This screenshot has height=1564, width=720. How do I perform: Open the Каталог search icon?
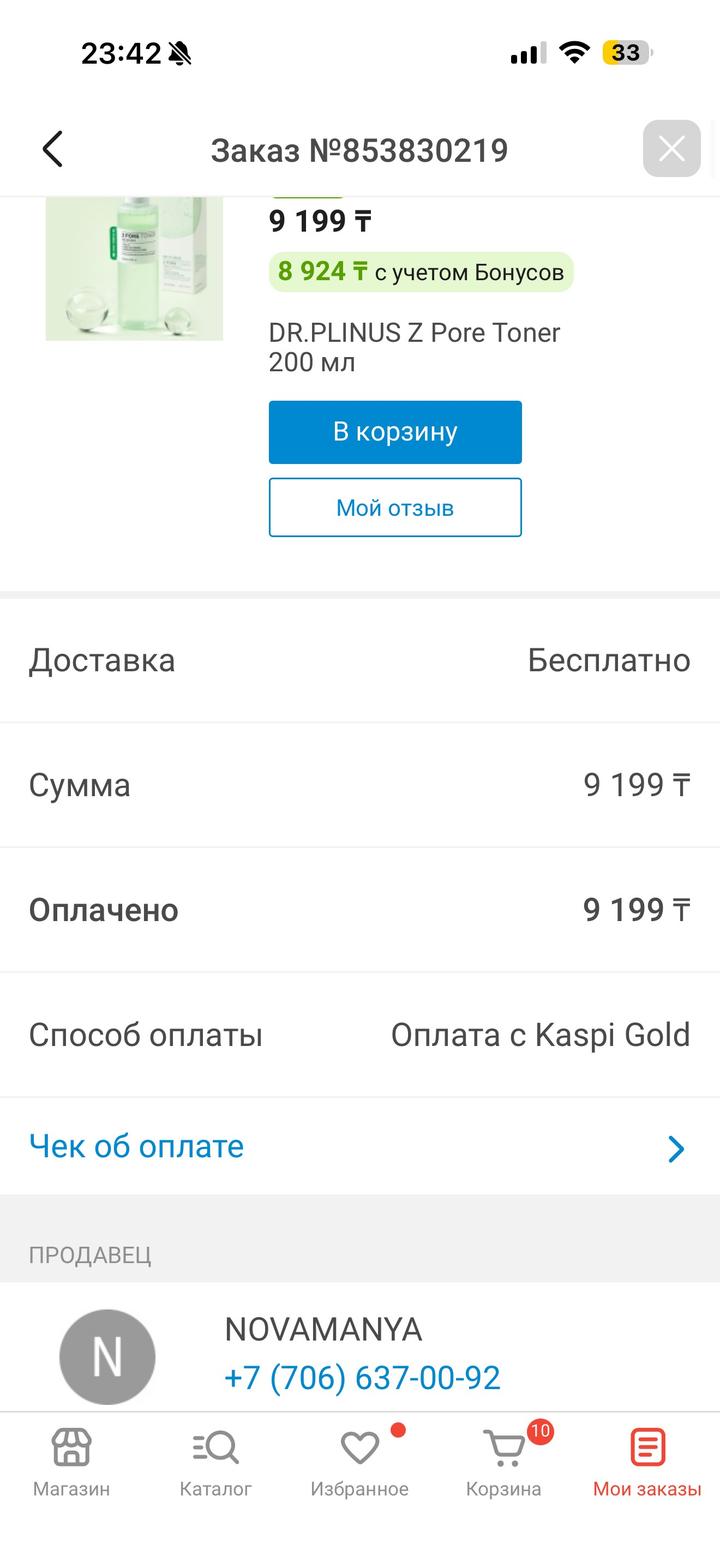[215, 1448]
